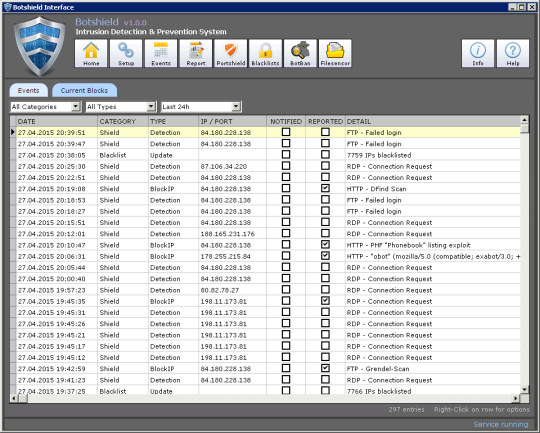Viewport: 540px width, 433px height.
Task: Expand the All Types dropdown
Action: 151,107
